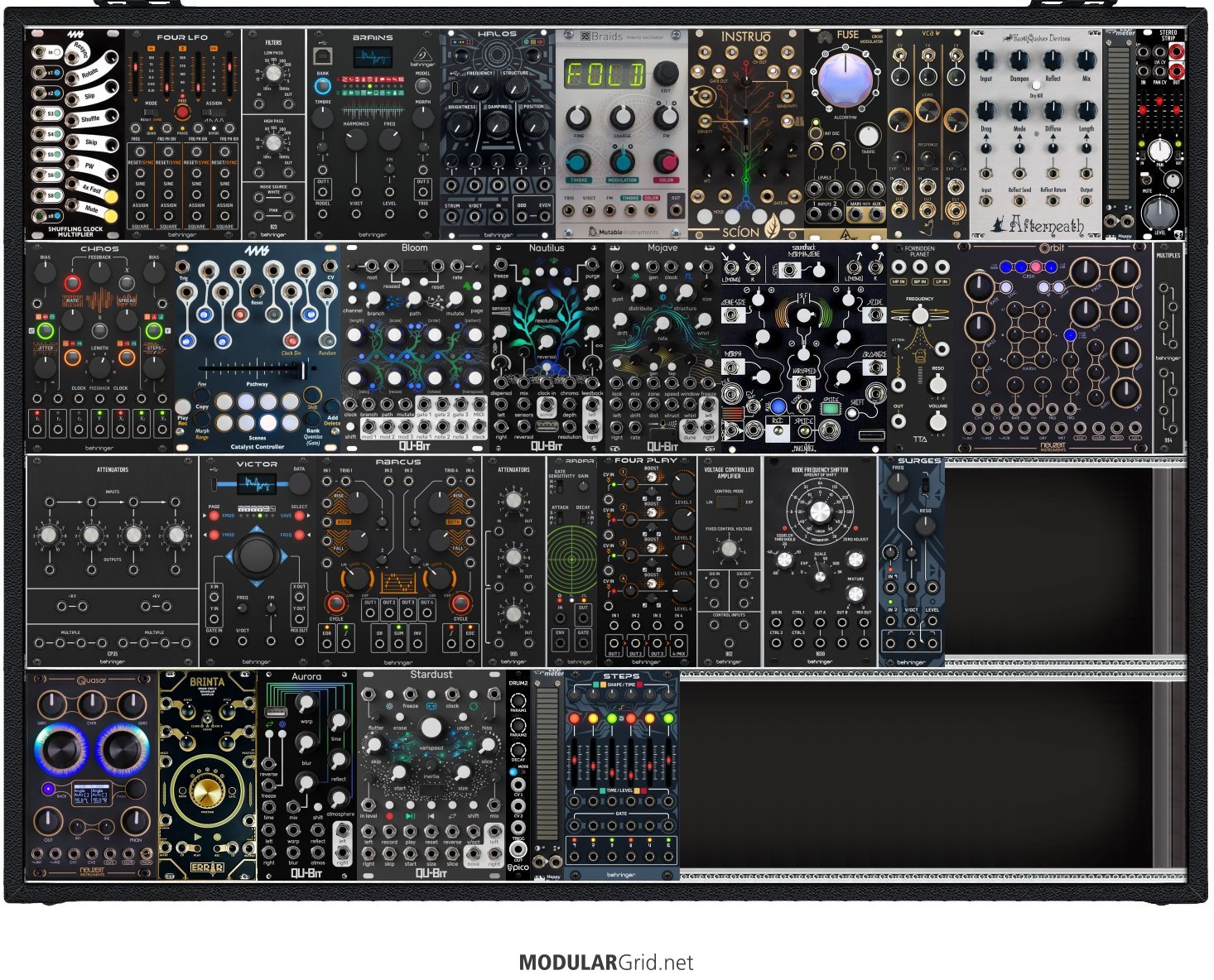Click the Afterneath Length knob
Screen dimensions: 1214x980
pos(1086,111)
